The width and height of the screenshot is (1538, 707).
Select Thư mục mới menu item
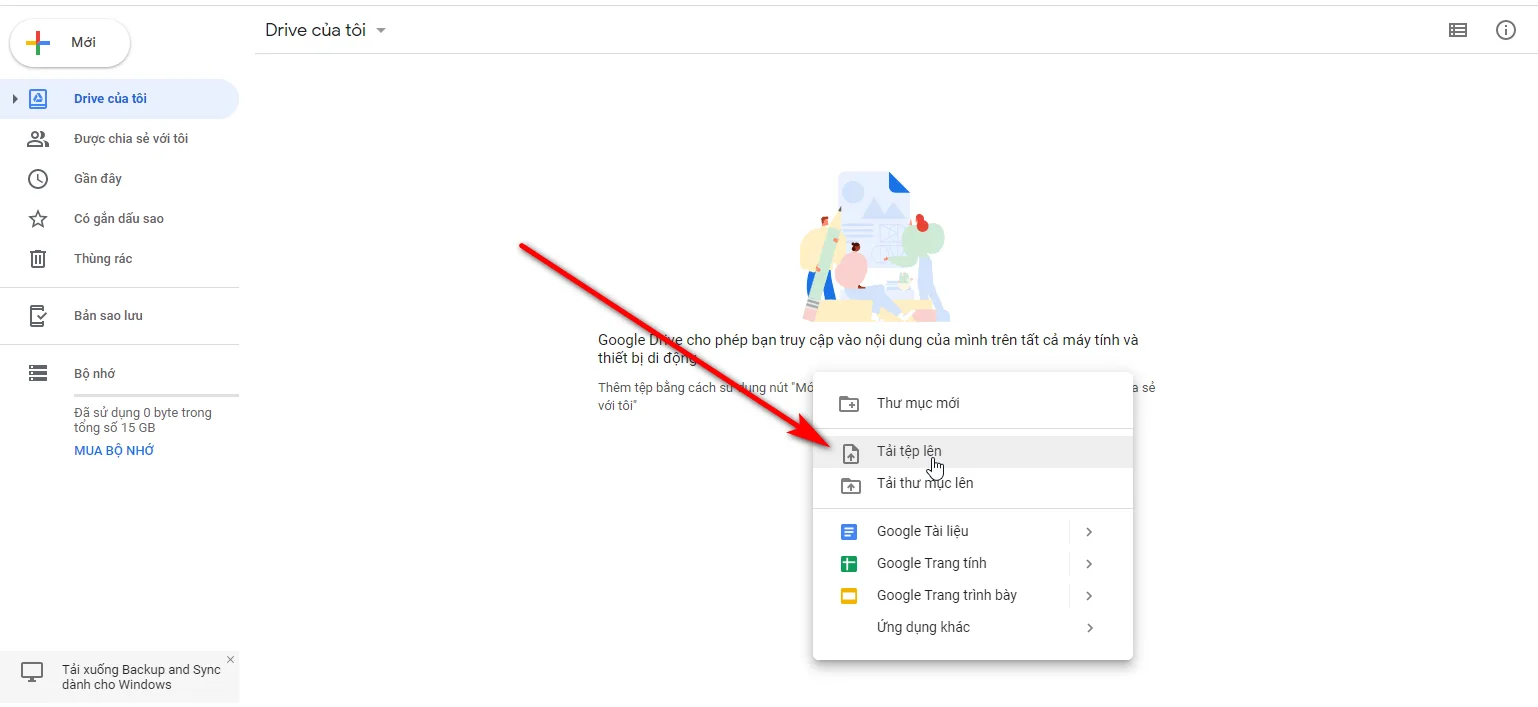(973, 403)
